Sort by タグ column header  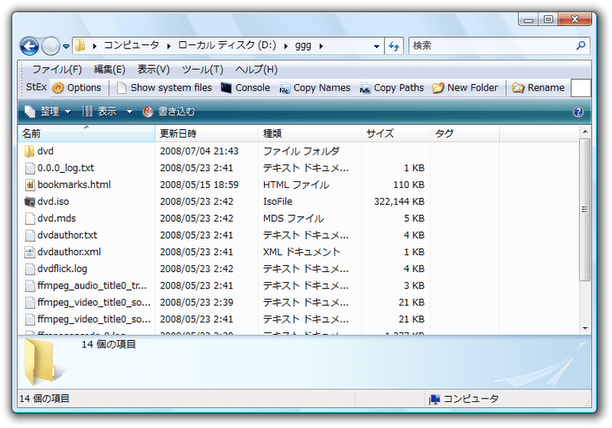(464, 133)
